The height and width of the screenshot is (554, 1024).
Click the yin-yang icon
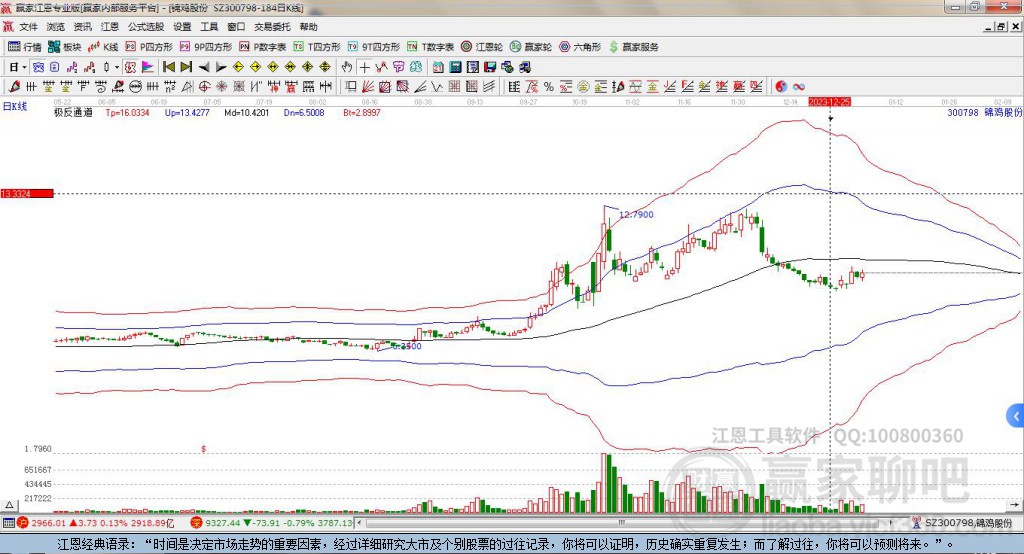781,86
